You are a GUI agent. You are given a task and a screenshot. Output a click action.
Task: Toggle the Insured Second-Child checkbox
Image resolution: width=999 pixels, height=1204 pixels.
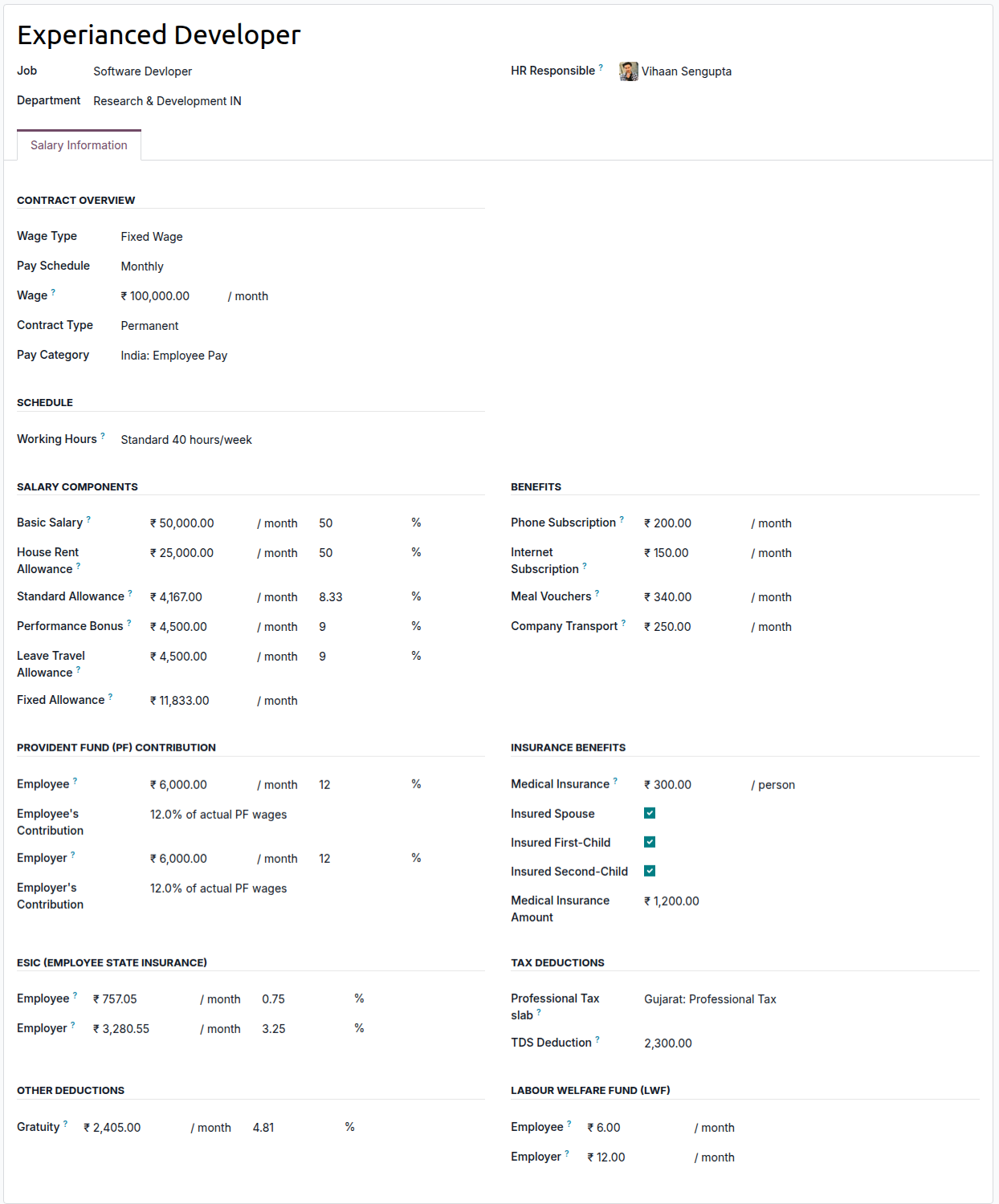pyautogui.click(x=649, y=871)
